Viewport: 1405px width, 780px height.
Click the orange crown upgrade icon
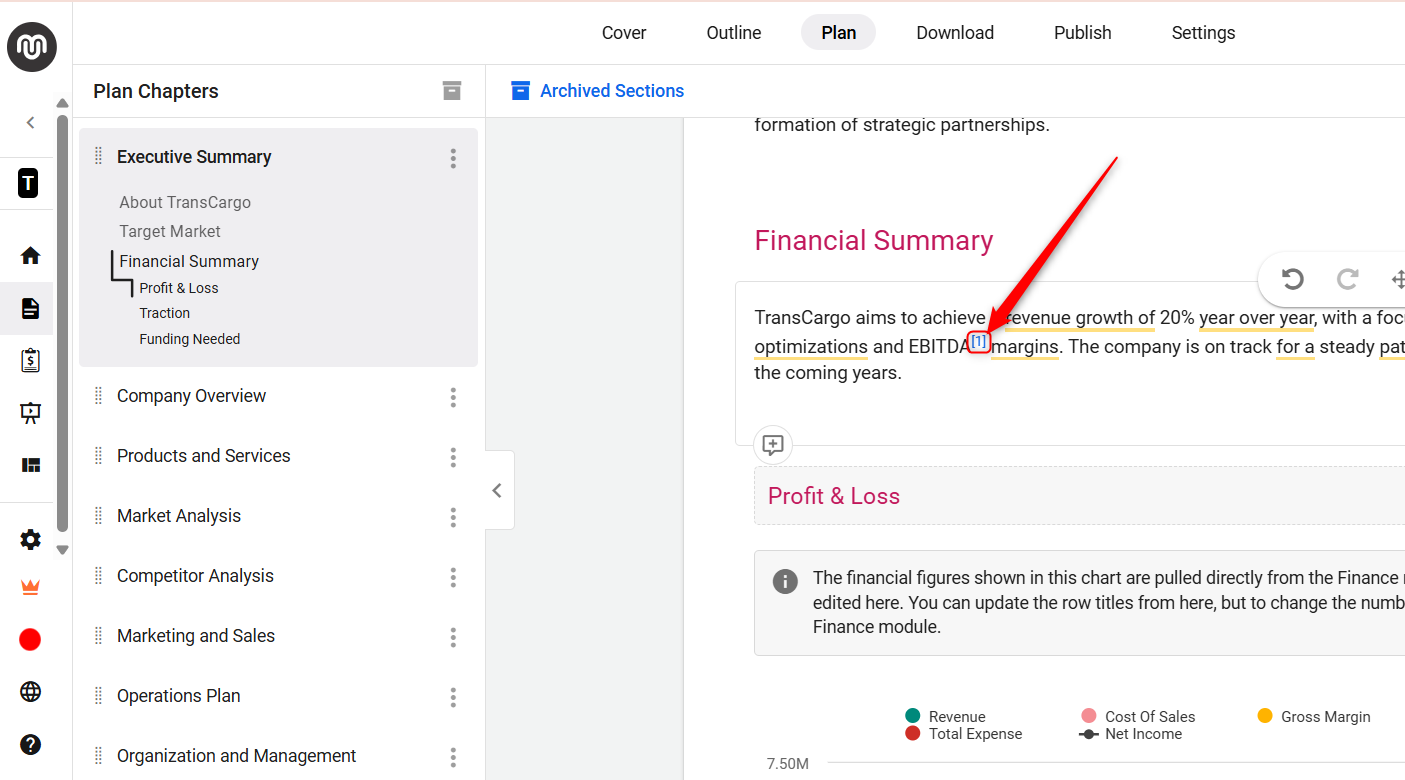click(x=30, y=588)
